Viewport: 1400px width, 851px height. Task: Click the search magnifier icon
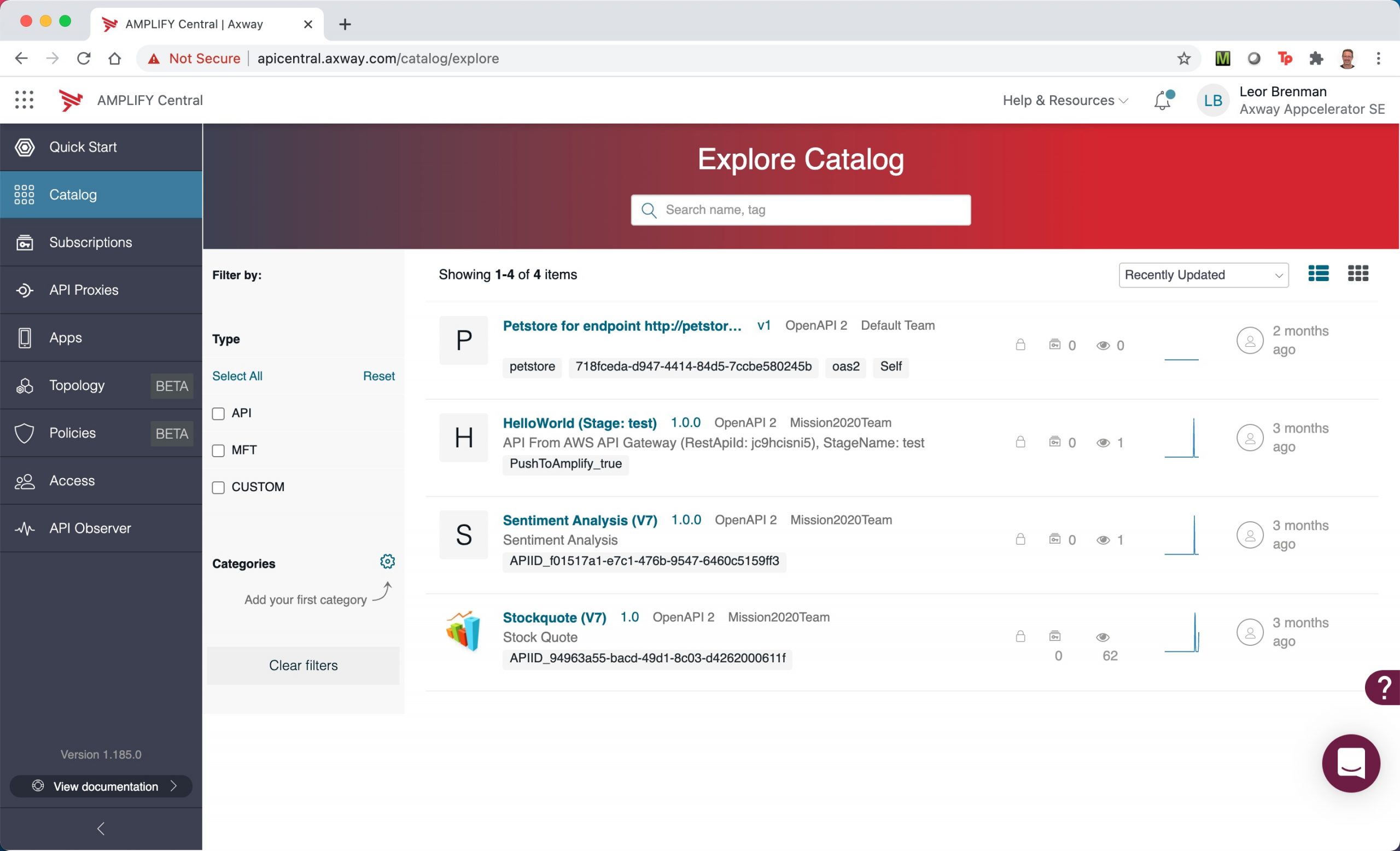click(x=649, y=210)
